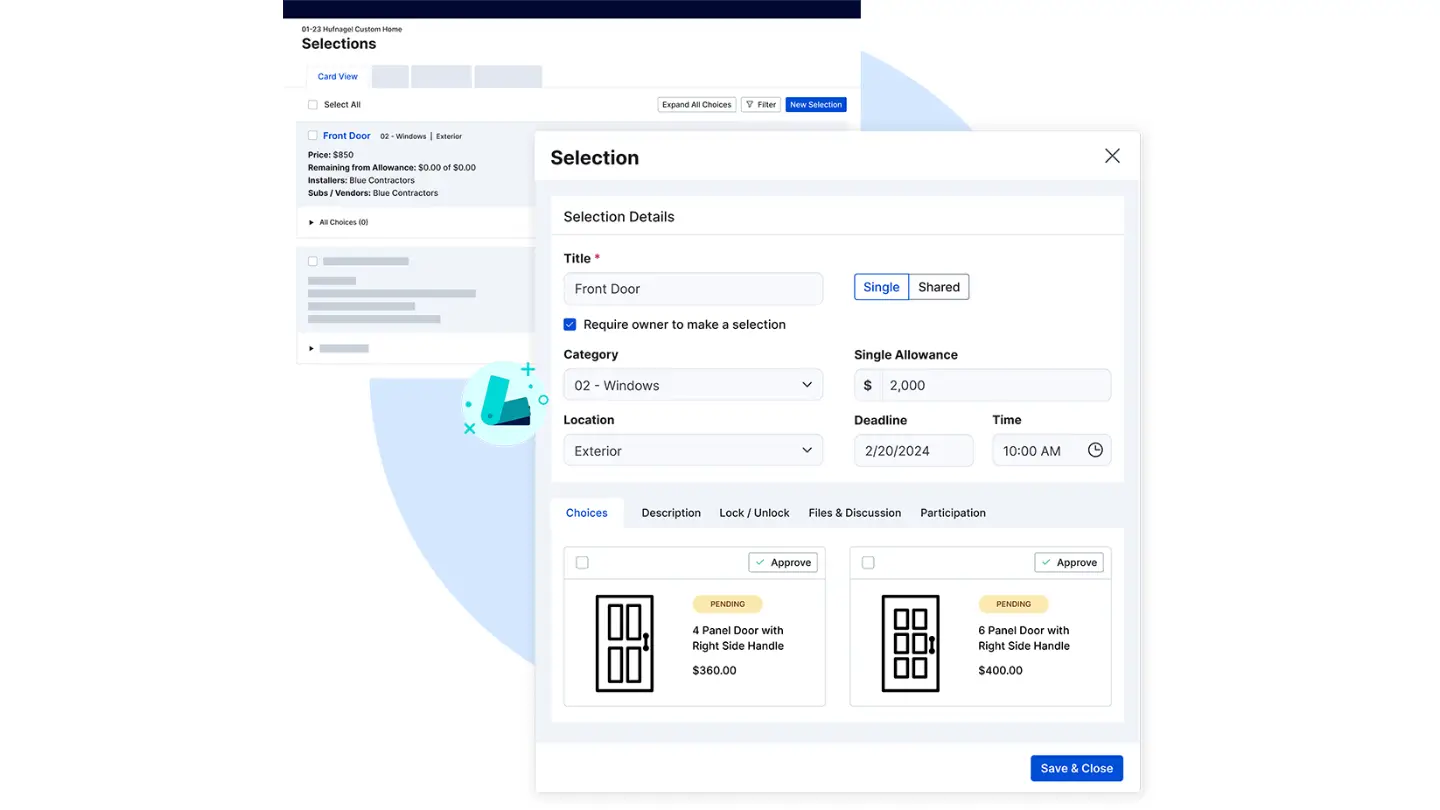Tick the Front Door card checkbox
Image resolution: width=1440 pixels, height=810 pixels.
(x=313, y=135)
